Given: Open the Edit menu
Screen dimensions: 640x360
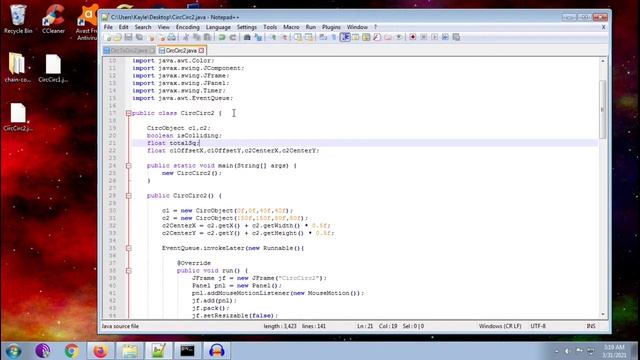Looking at the screenshot, I should tap(124, 27).
